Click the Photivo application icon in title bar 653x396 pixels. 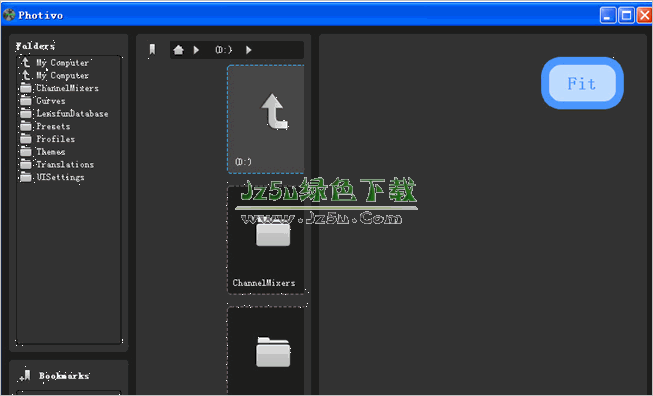click(x=9, y=15)
